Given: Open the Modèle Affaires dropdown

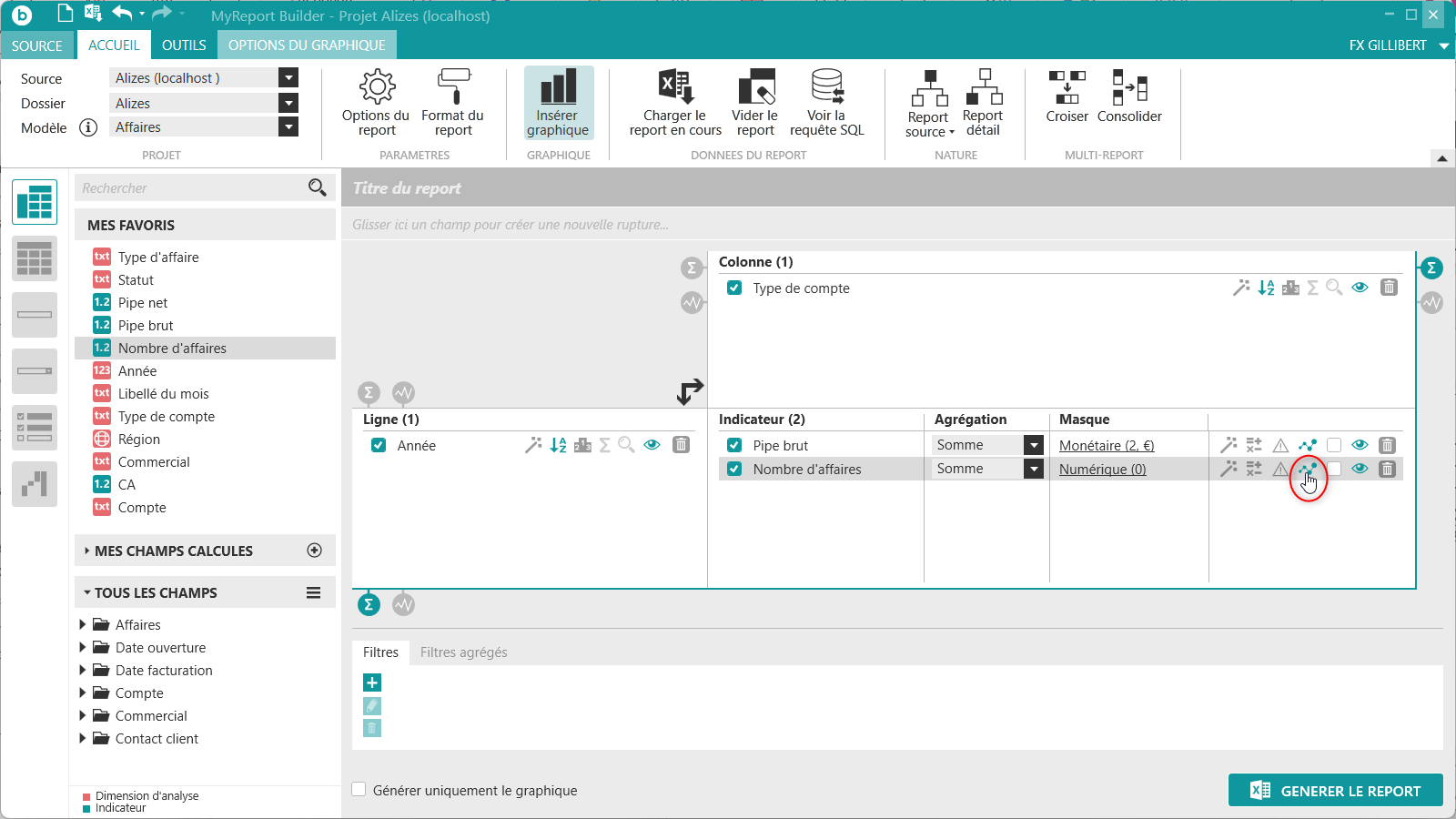Looking at the screenshot, I should (x=288, y=127).
